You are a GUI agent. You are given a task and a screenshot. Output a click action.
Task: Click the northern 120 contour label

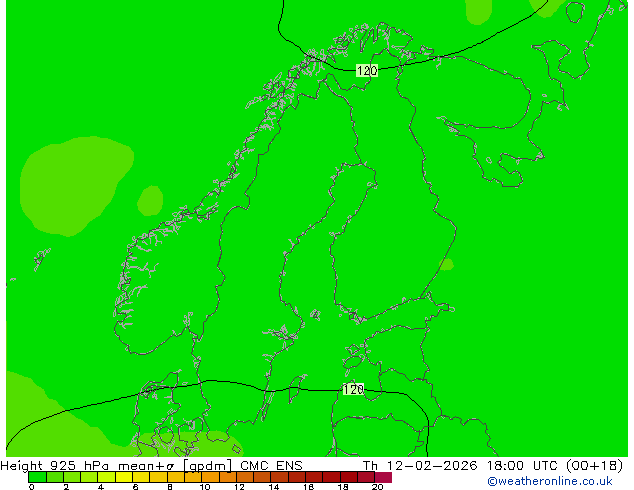click(367, 71)
